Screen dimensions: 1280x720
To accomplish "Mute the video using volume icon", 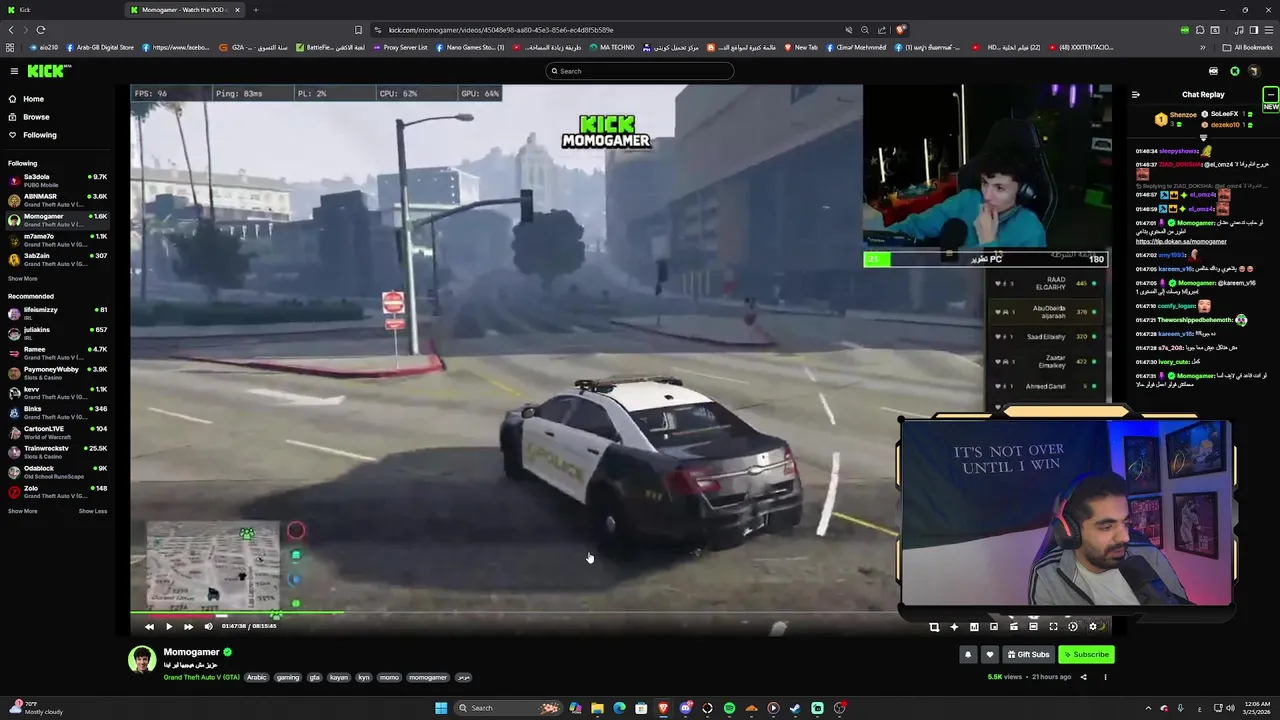I will pos(208,627).
